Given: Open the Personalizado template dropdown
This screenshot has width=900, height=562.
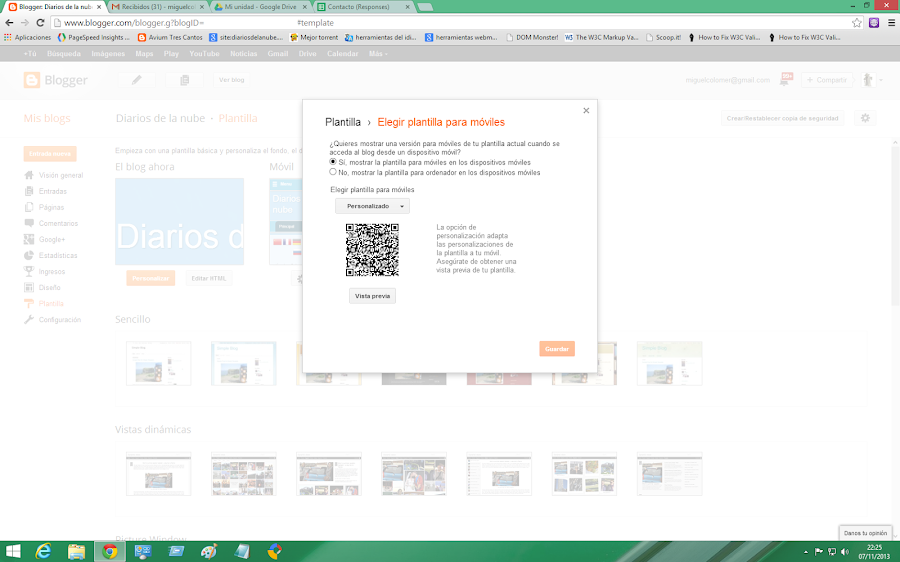Looking at the screenshot, I should coord(373,206).
